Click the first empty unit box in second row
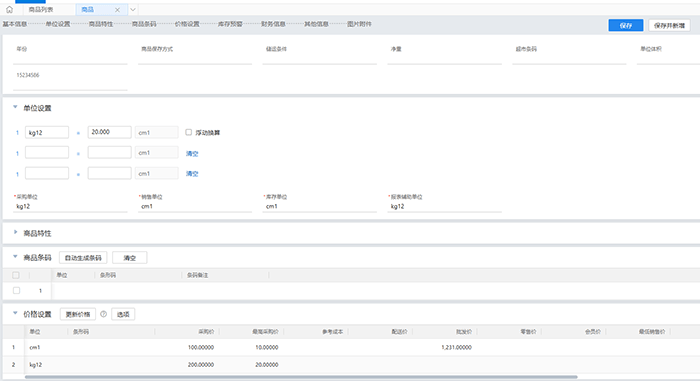This screenshot has height=381, width=700. coord(47,153)
